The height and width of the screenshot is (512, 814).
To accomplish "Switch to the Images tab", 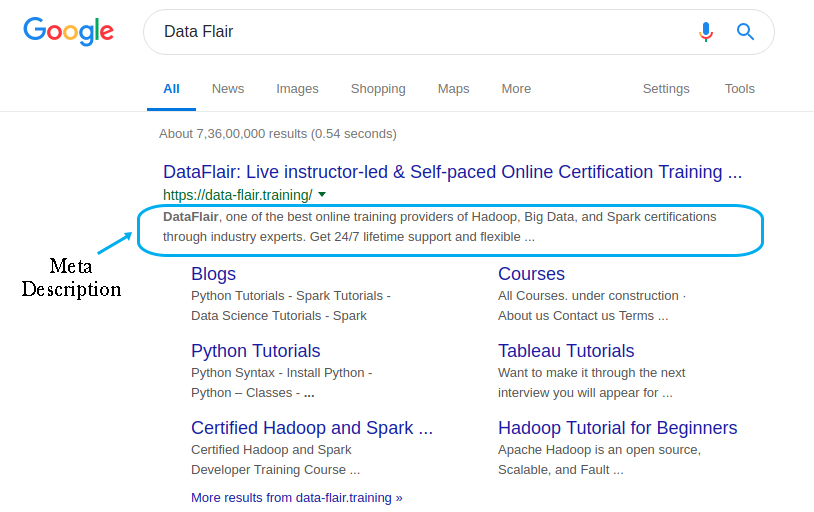I will 297,89.
